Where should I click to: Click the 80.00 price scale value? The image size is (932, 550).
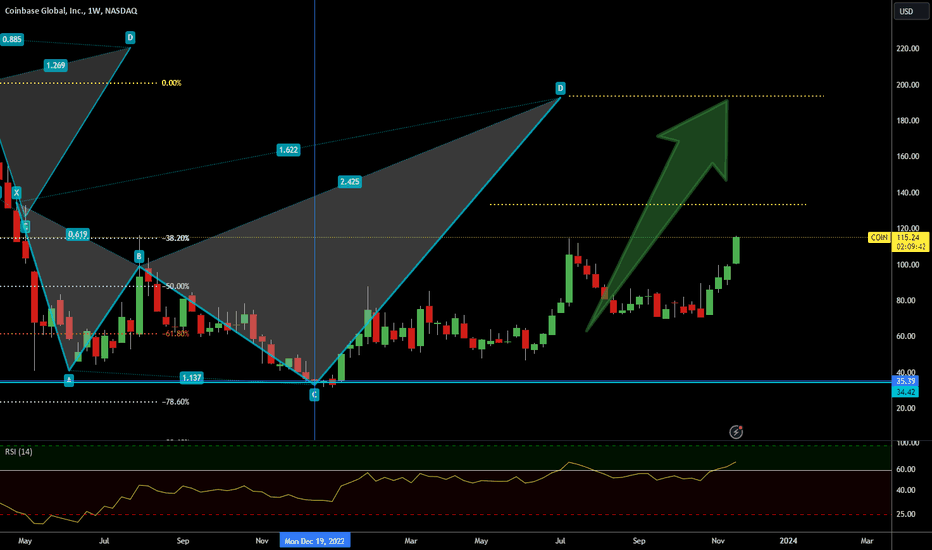coord(906,300)
